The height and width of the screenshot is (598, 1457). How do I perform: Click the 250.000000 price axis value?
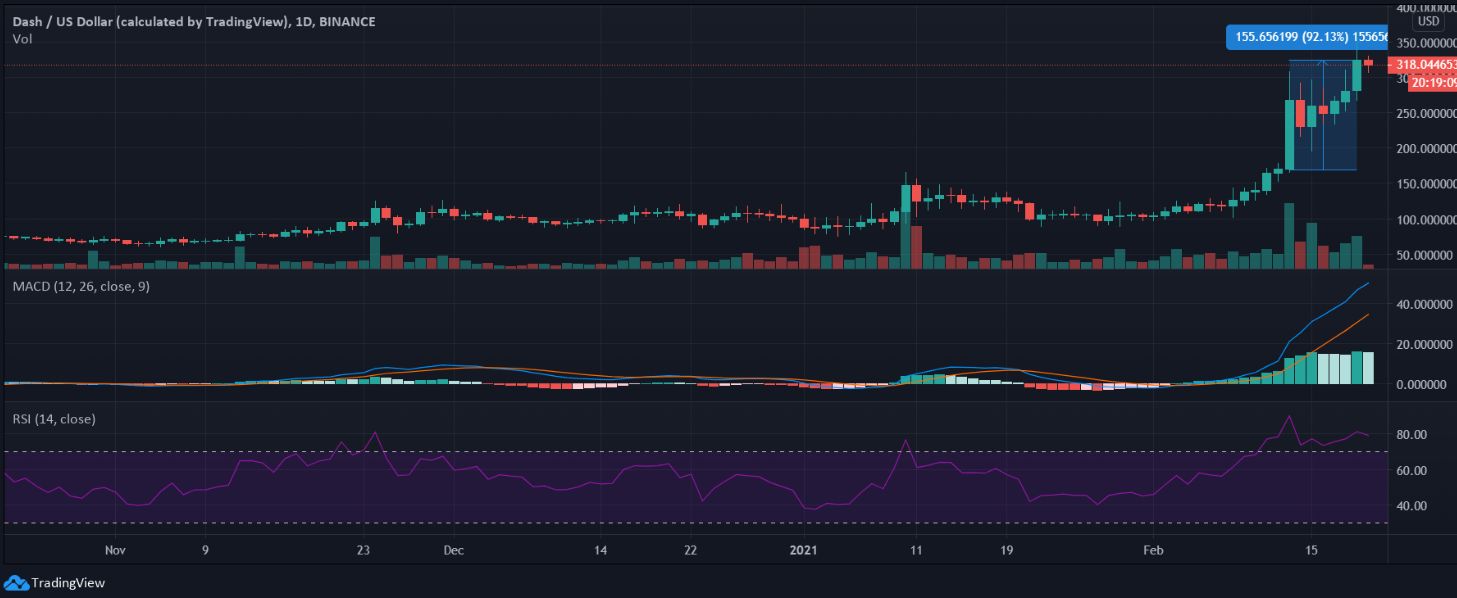[1425, 113]
